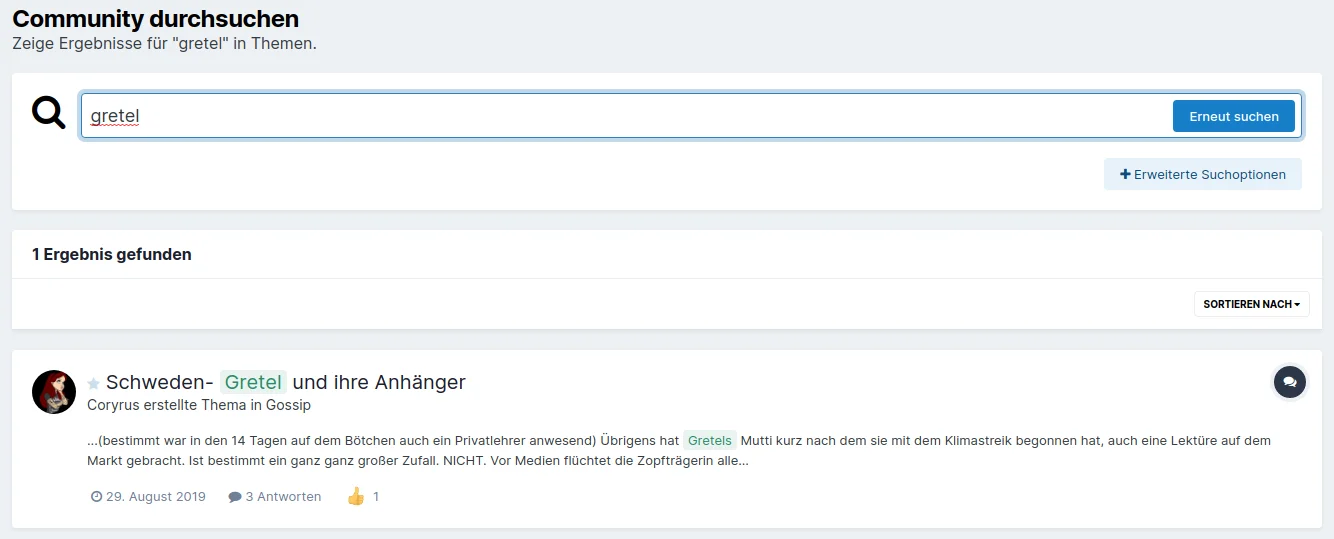Click the plus icon beside Erweiterte Suchoptionen
This screenshot has width=1334, height=539.
click(1125, 174)
